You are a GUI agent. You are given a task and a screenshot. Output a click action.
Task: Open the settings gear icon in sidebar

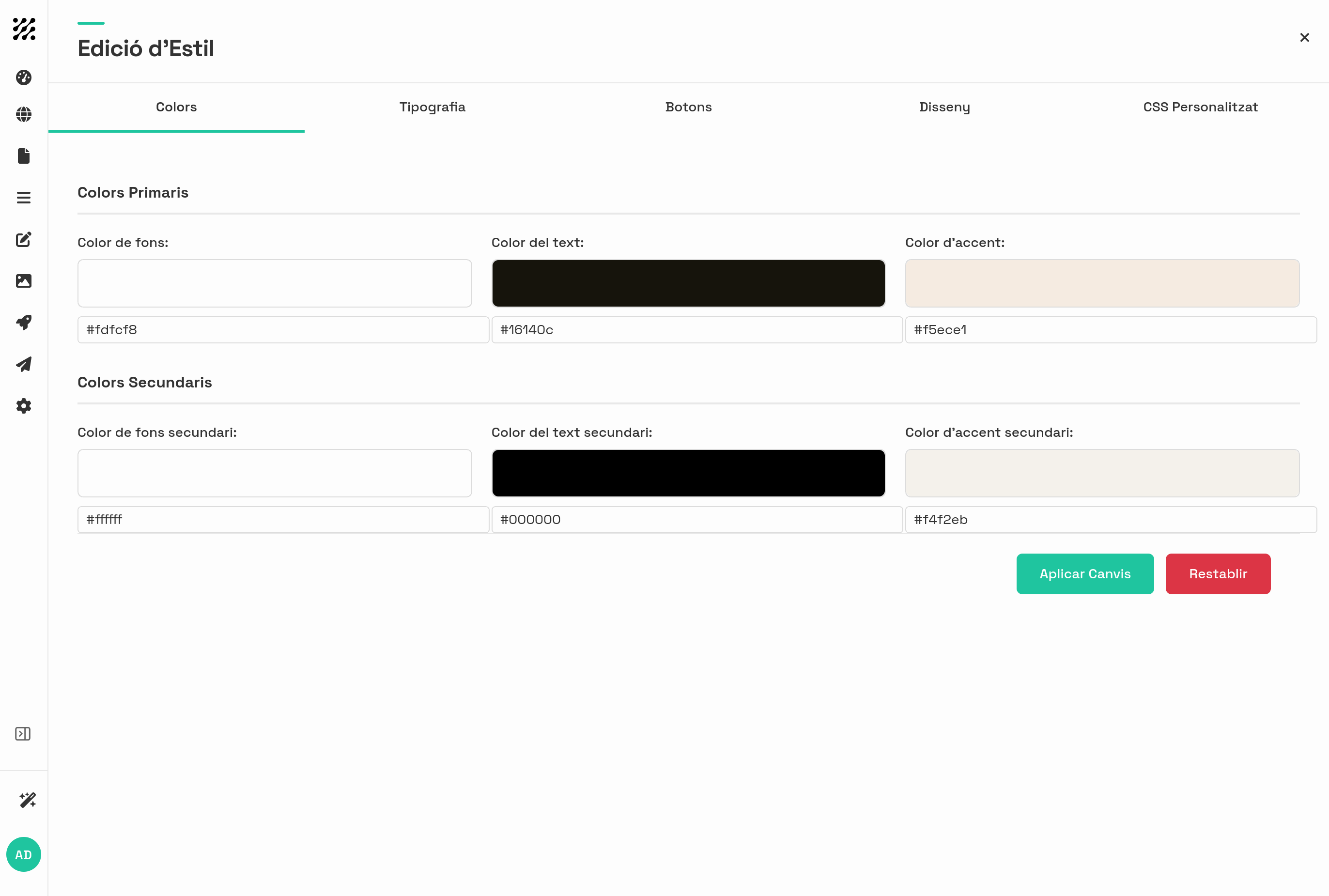pyautogui.click(x=23, y=406)
